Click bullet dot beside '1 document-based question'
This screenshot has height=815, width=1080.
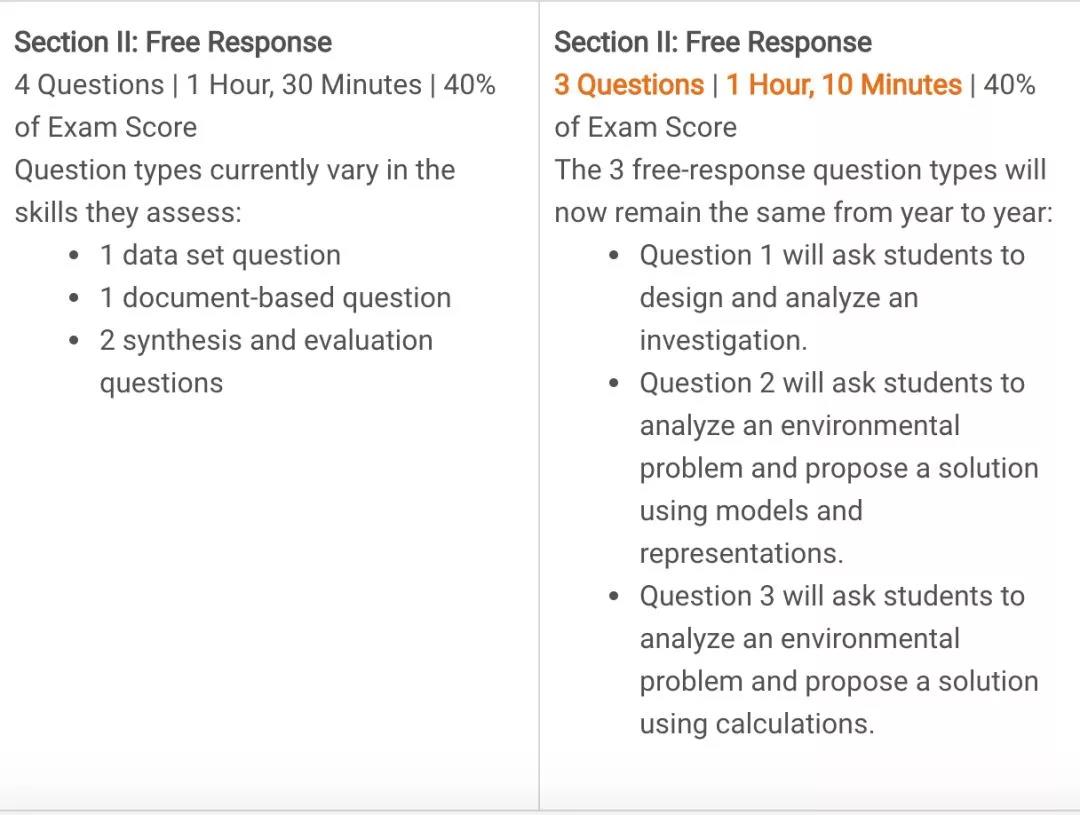(x=74, y=299)
